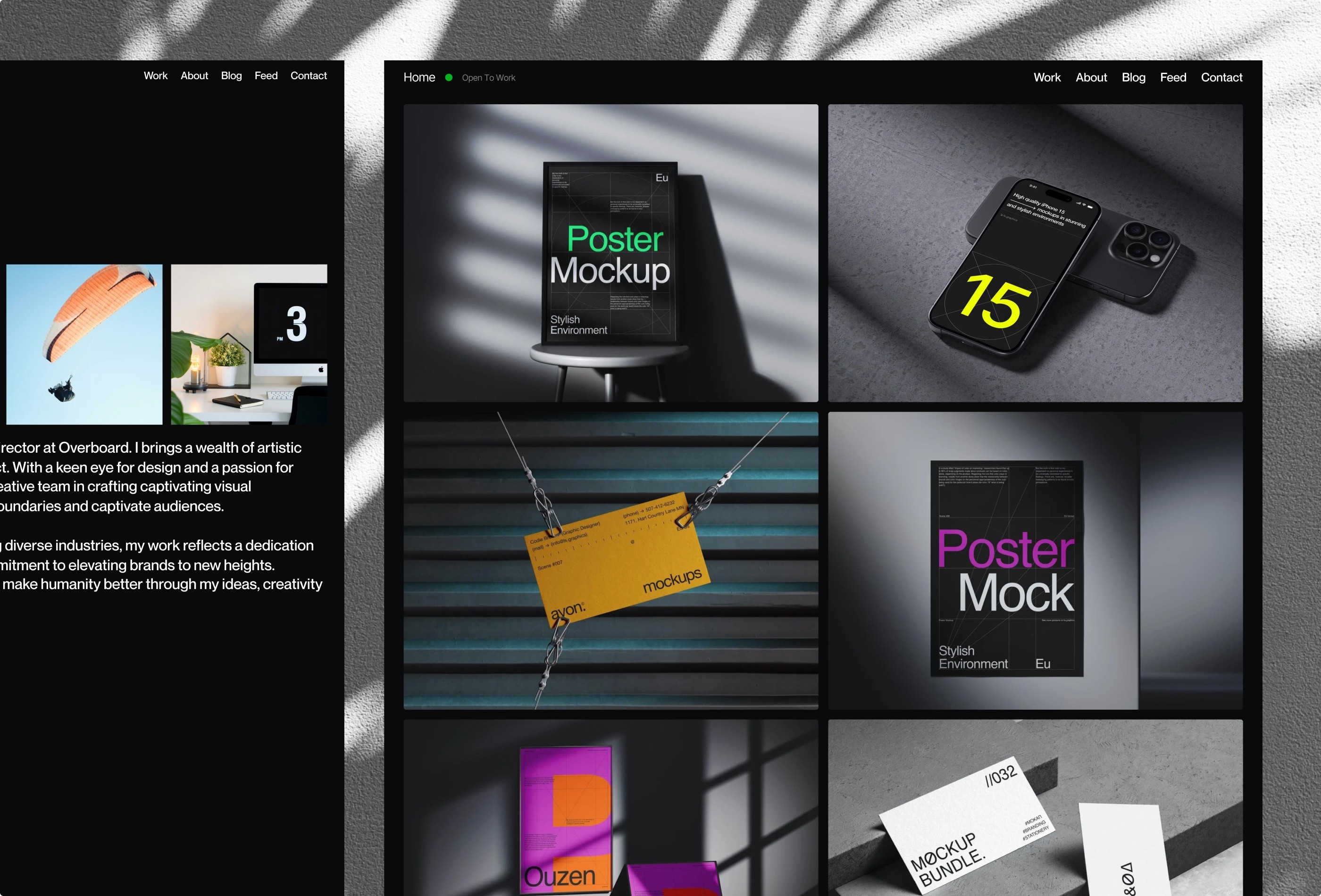
Task: Toggle the Open To Work availability indicator
Action: pos(450,78)
